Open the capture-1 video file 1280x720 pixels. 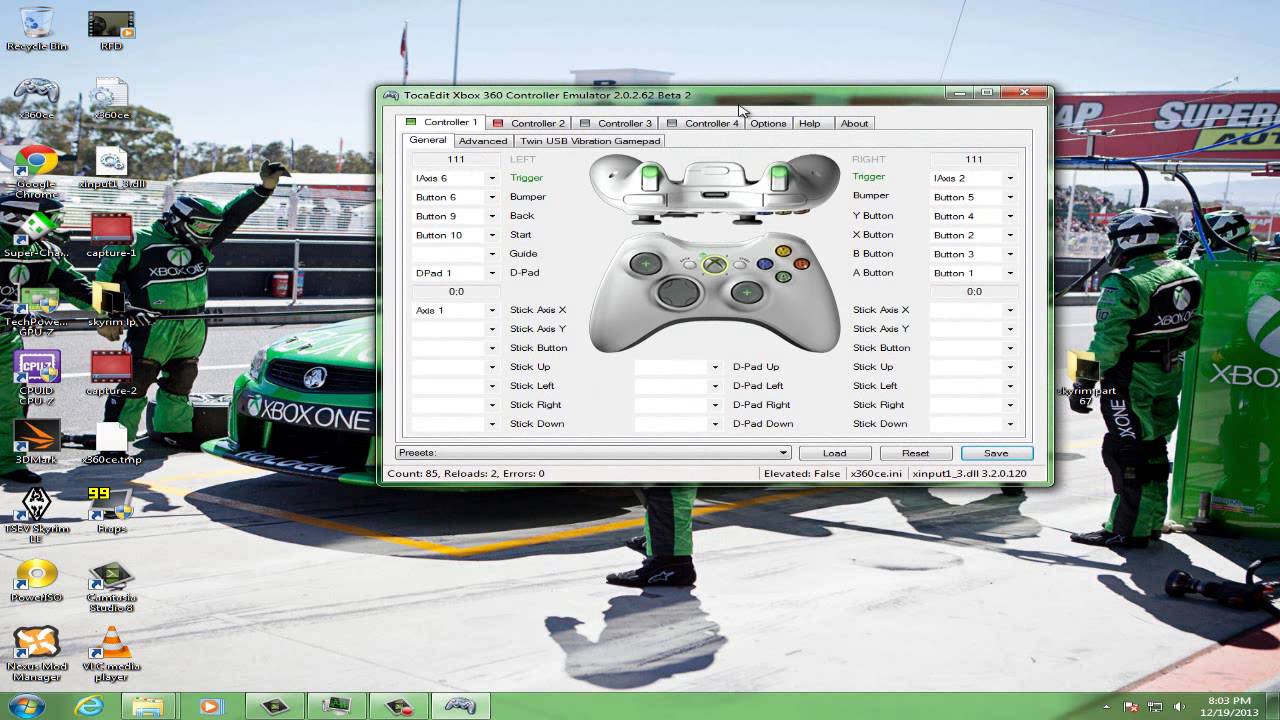click(111, 236)
